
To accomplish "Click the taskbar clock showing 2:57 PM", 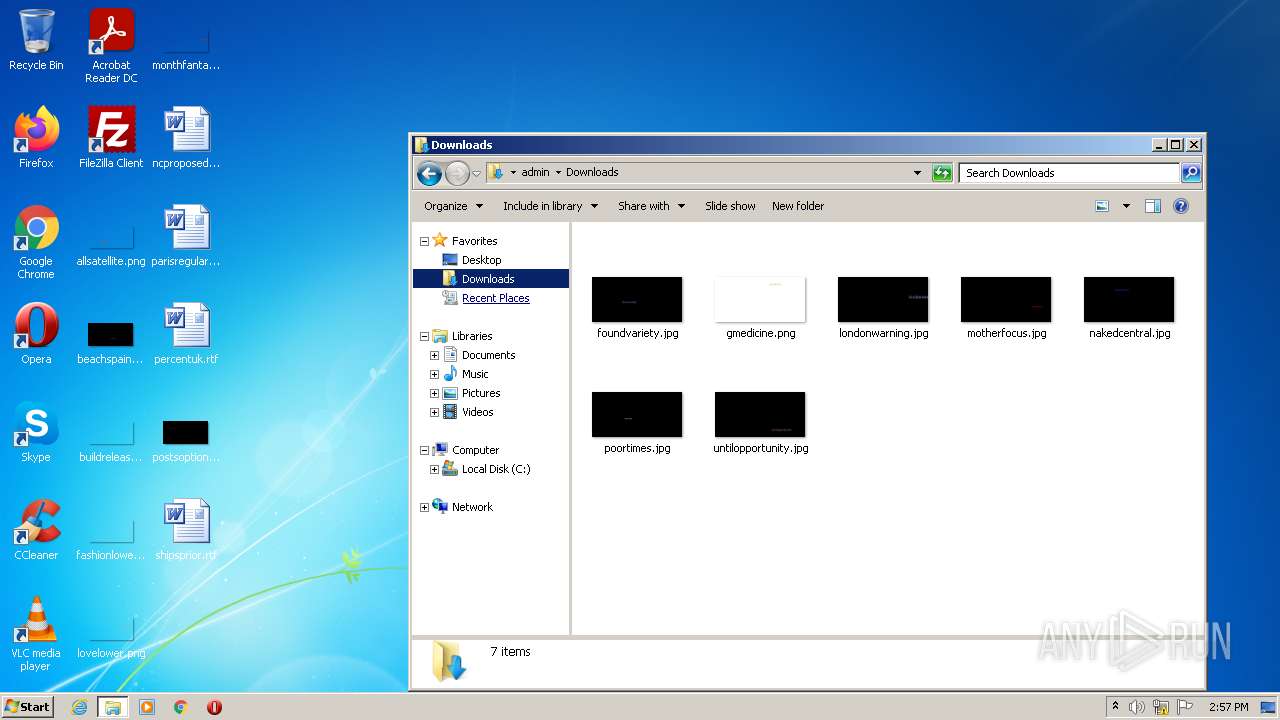I will 1228,707.
